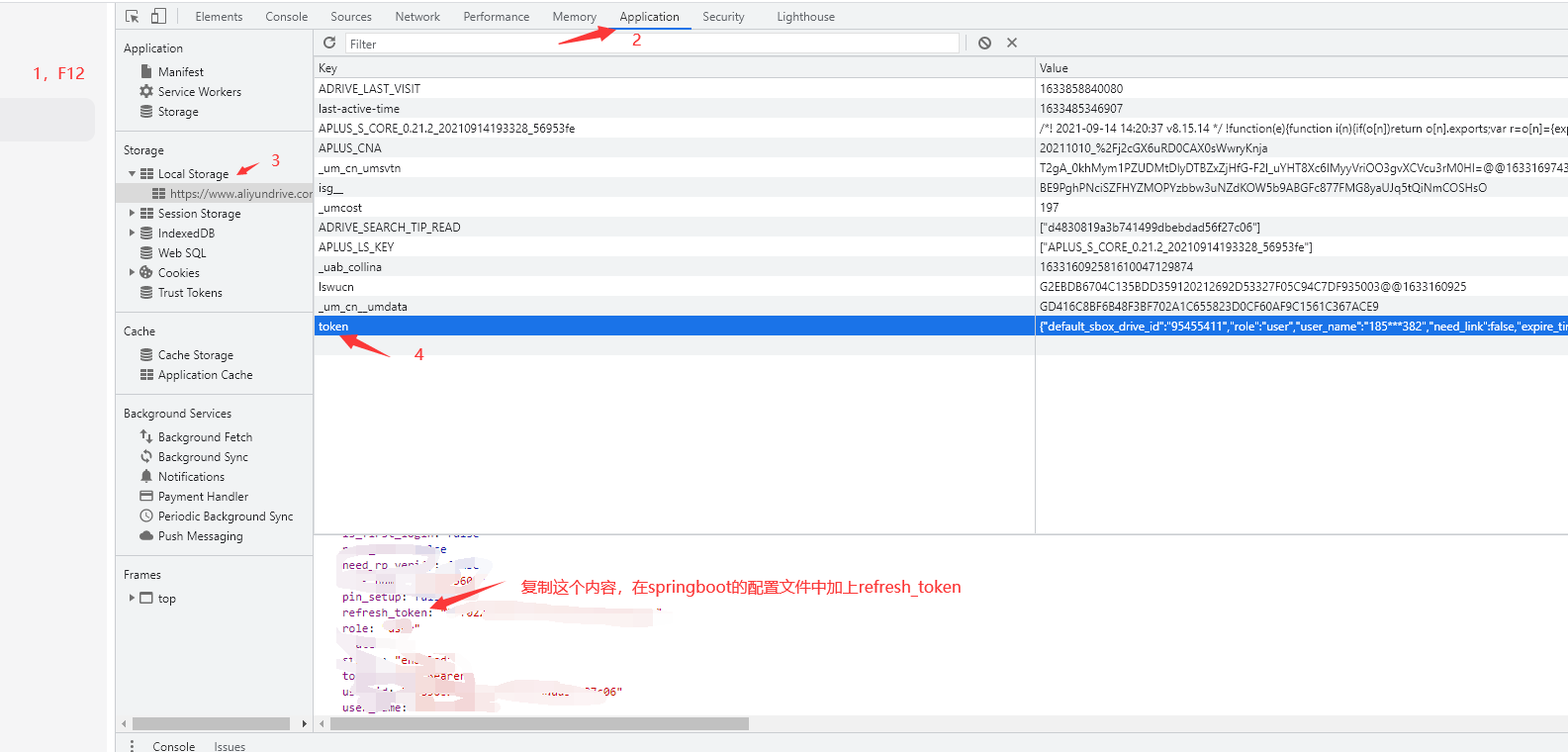Screen dimensions: 1568x752
Task: Toggle the device toolbar icon
Action: click(x=158, y=16)
